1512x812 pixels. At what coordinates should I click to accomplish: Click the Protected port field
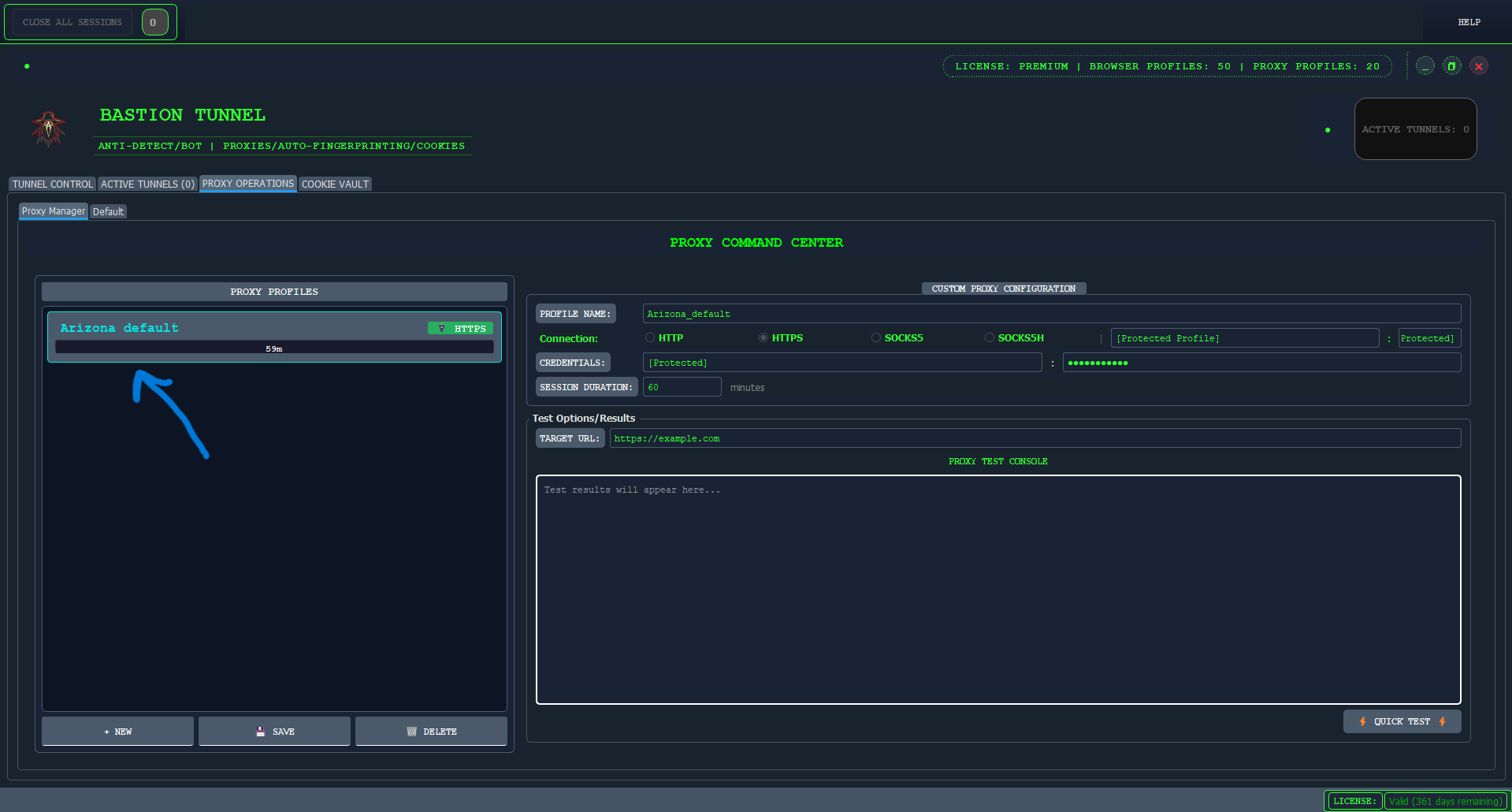tap(1429, 338)
